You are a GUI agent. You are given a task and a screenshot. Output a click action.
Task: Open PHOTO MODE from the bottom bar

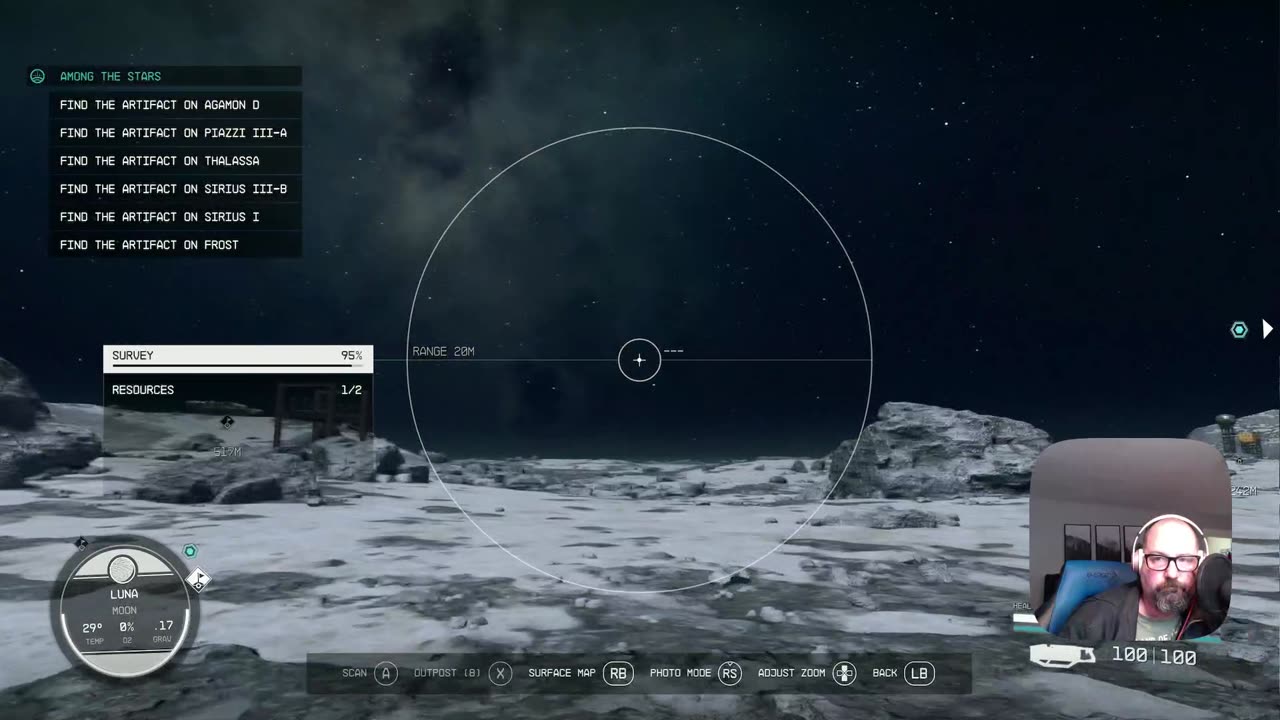[x=680, y=673]
